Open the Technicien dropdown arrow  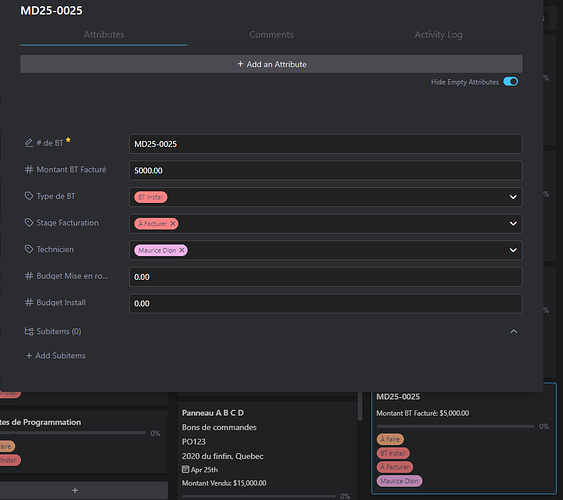[513, 250]
